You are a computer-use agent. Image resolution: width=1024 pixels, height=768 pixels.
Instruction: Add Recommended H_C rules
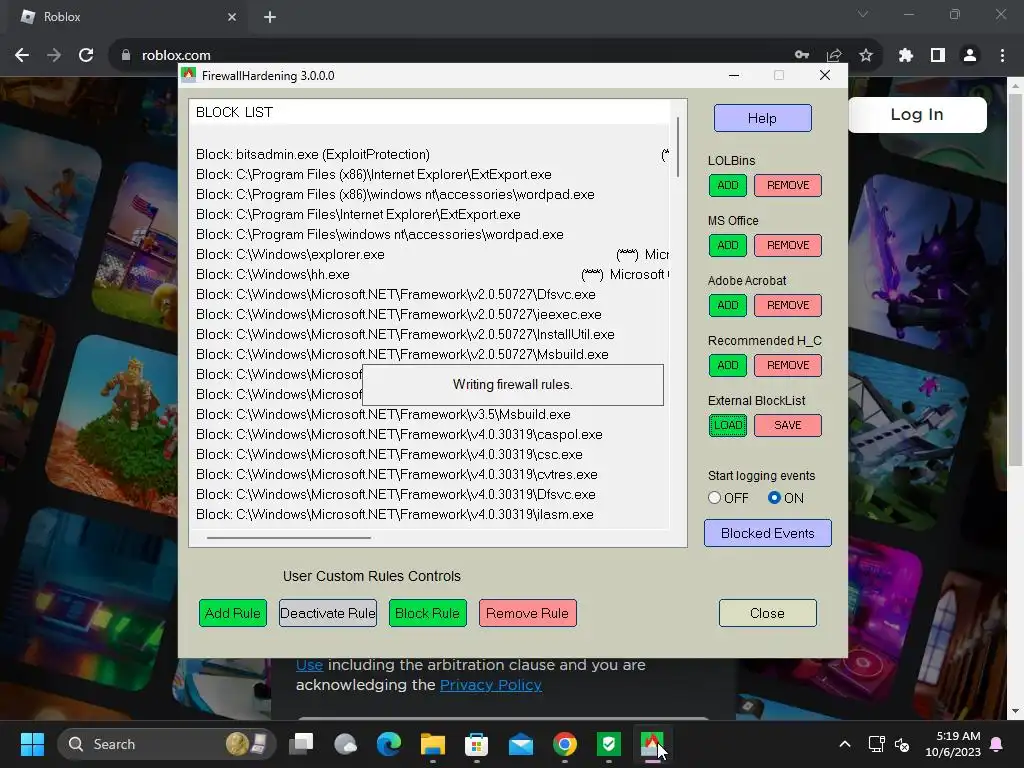pyautogui.click(x=728, y=366)
